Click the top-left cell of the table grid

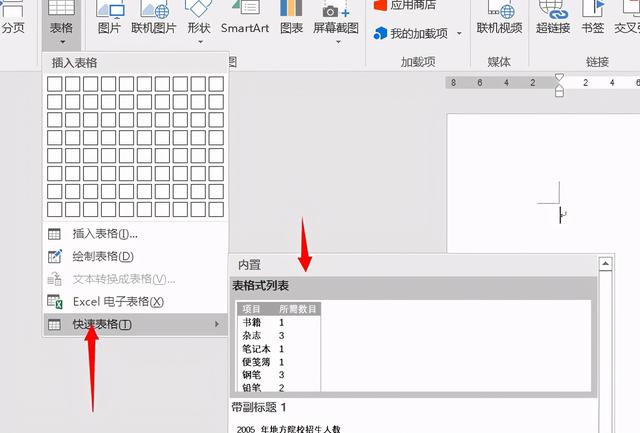tap(55, 83)
